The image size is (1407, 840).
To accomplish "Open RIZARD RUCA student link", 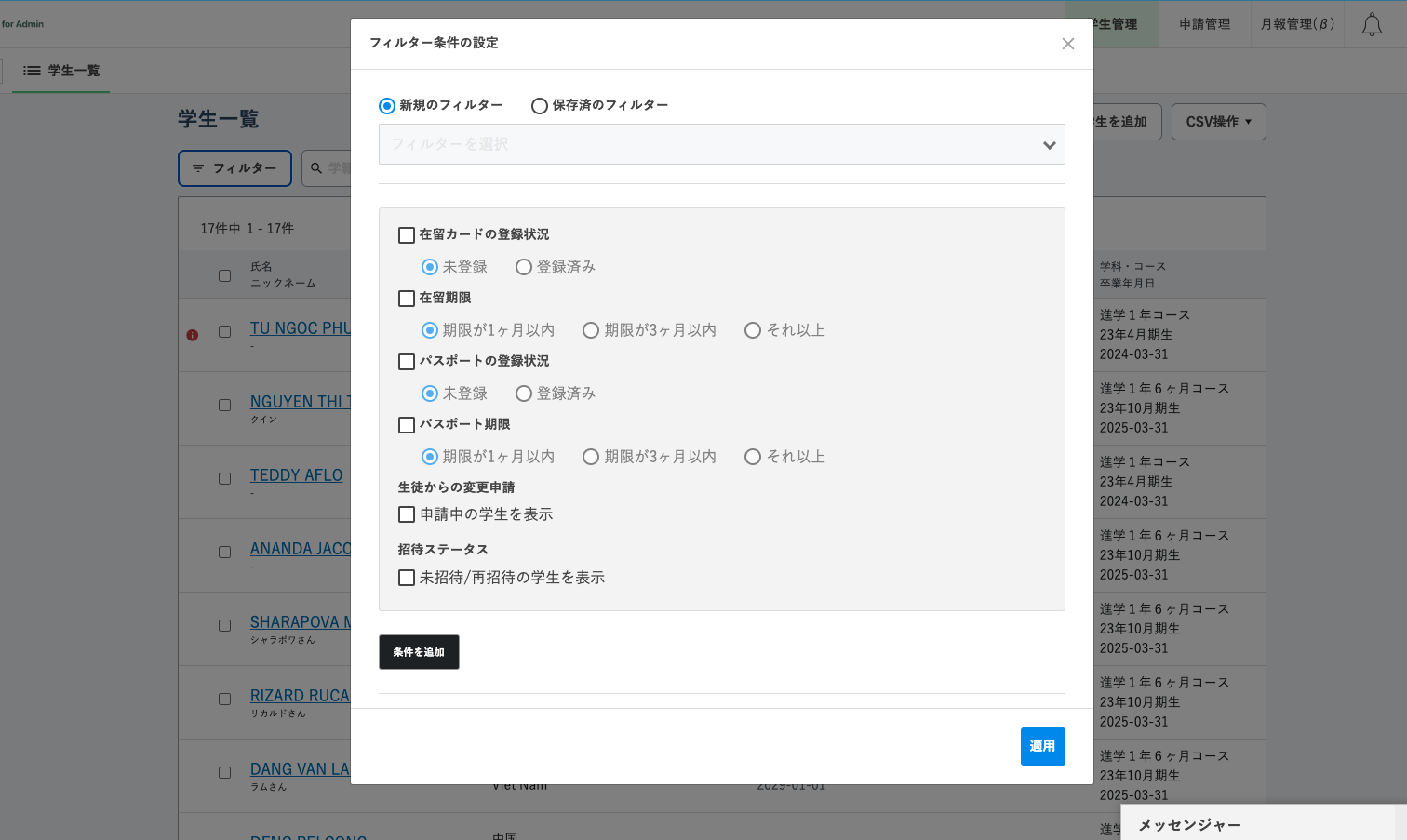I will point(300,696).
